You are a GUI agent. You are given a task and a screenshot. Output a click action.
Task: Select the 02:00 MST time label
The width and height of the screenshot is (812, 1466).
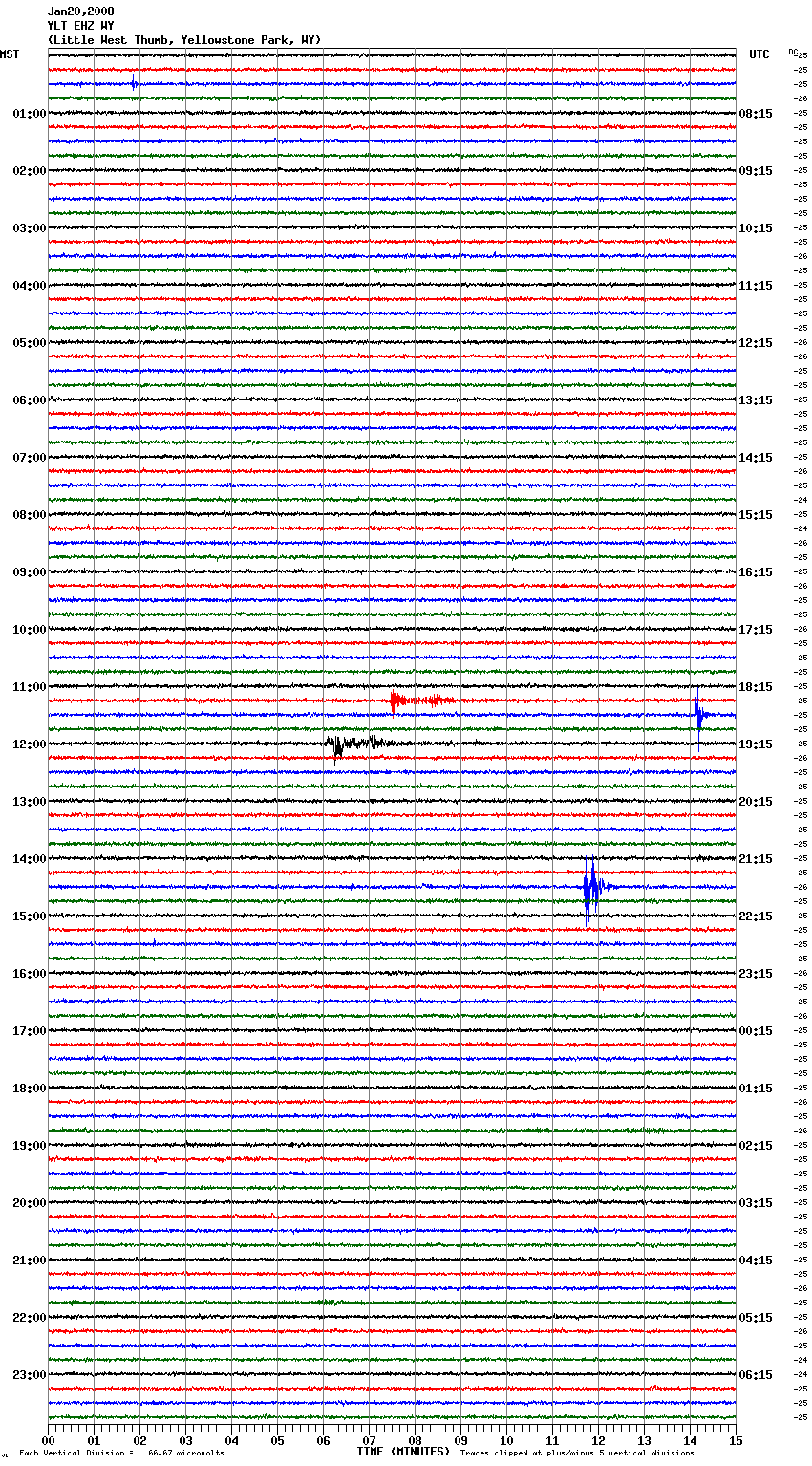coord(29,171)
